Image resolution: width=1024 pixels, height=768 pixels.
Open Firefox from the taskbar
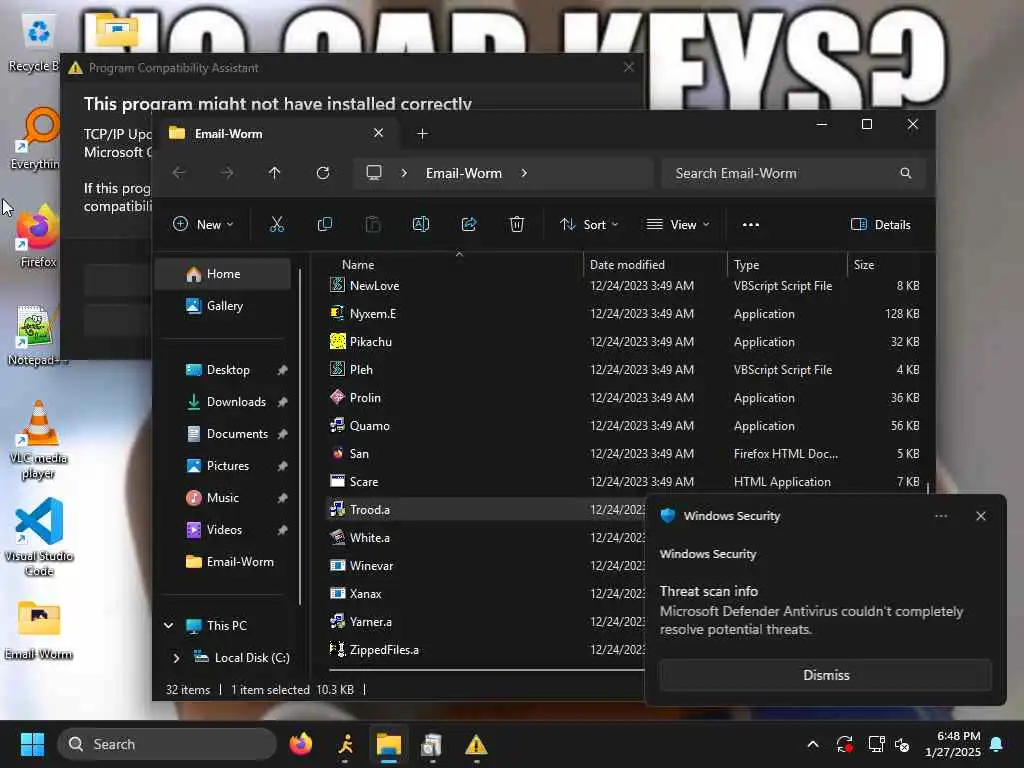pos(301,744)
